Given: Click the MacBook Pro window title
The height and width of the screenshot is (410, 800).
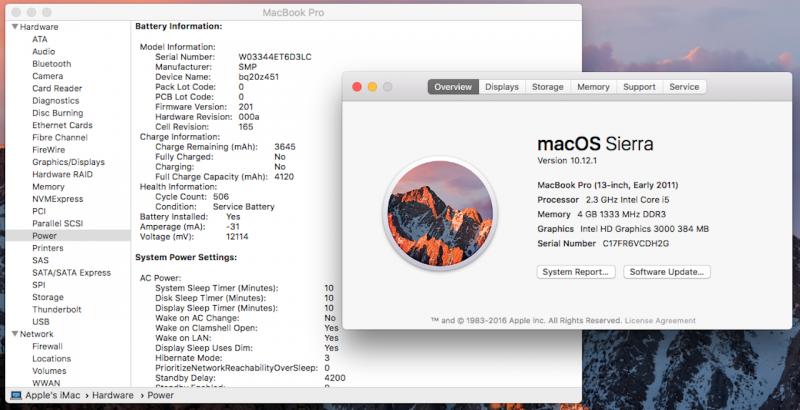Looking at the screenshot, I should tap(293, 13).
